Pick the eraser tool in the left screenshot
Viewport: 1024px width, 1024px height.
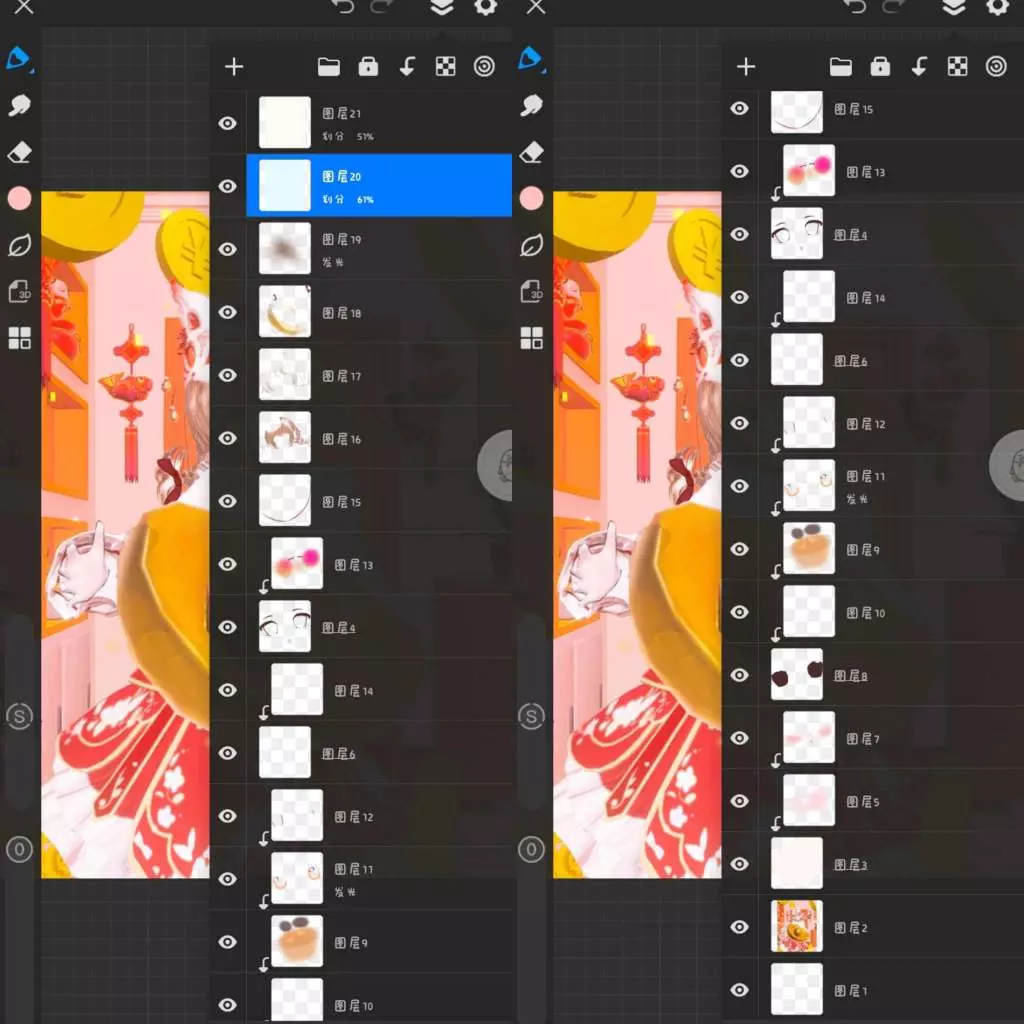[19, 152]
